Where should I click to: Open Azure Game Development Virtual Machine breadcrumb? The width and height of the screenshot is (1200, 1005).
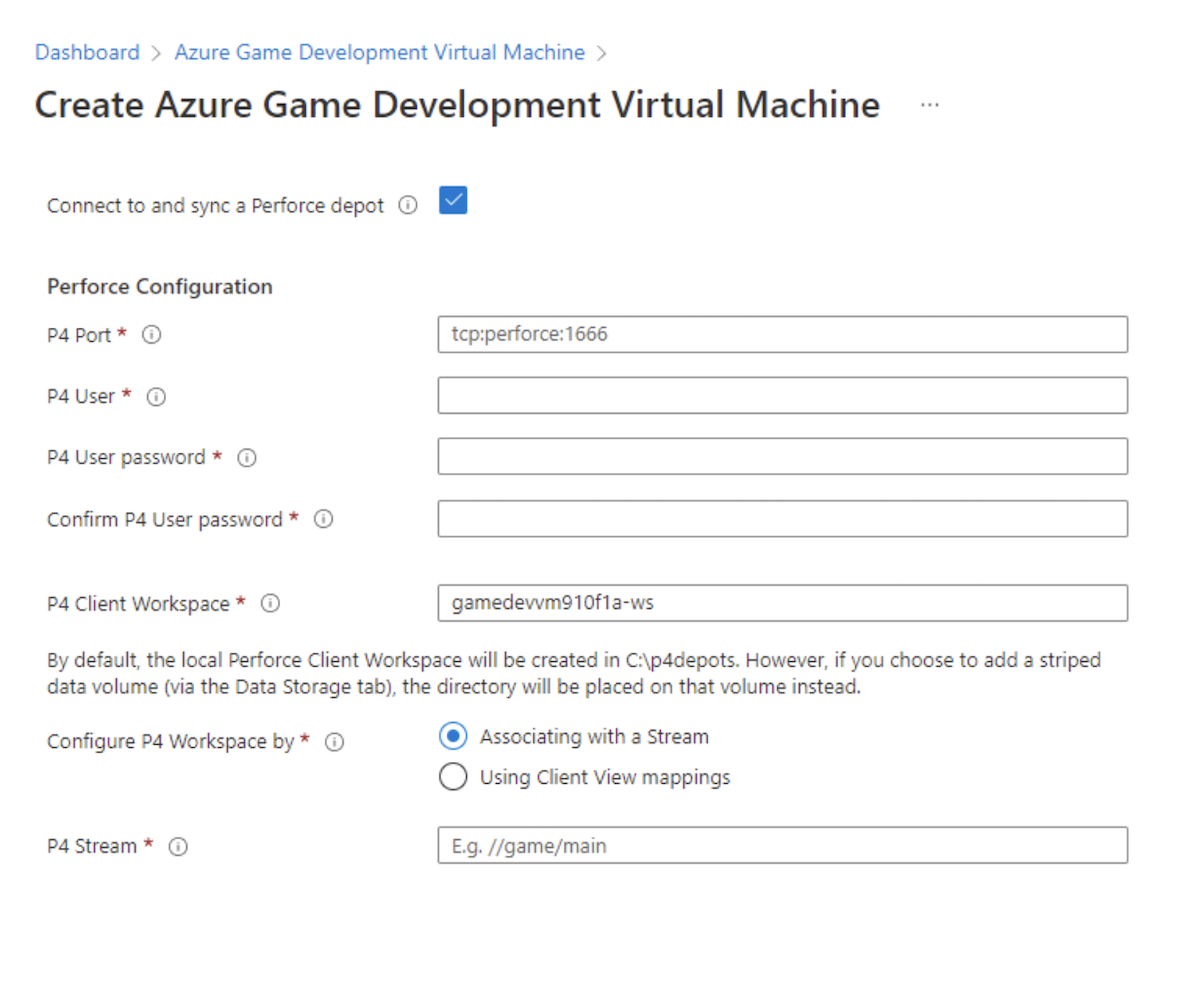380,52
